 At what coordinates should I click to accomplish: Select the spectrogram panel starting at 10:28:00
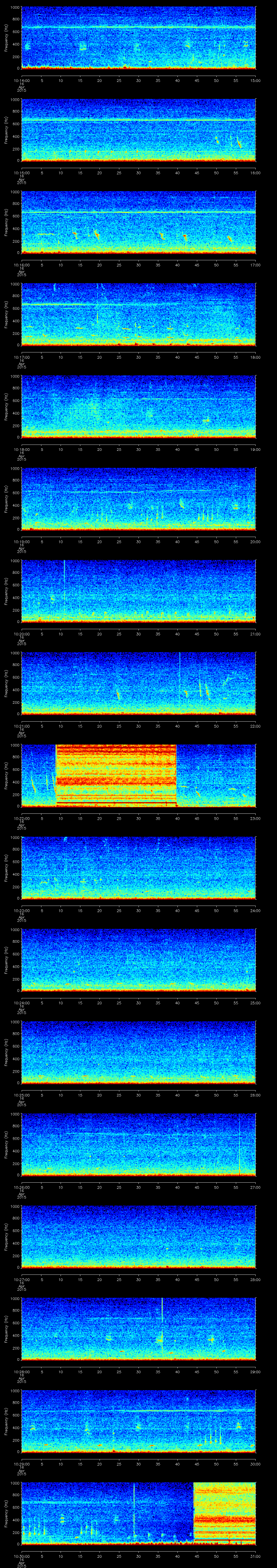click(x=138, y=1329)
